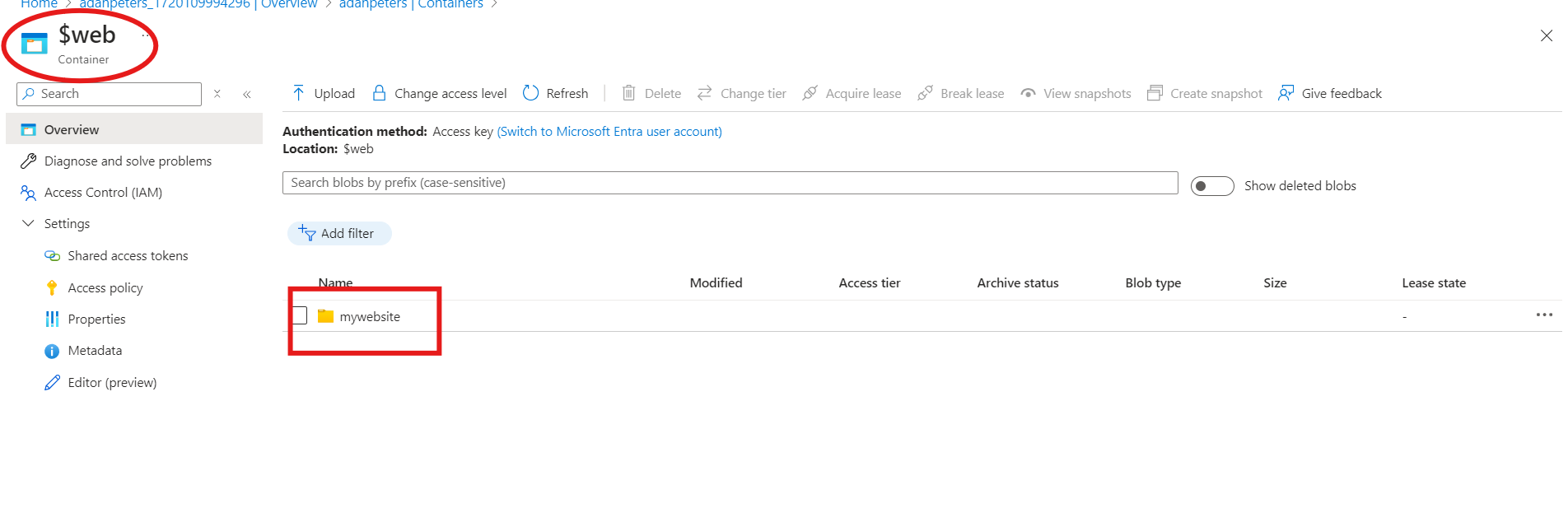Collapse the Settings section chevron
The height and width of the screenshot is (527, 1568).
pos(28,223)
